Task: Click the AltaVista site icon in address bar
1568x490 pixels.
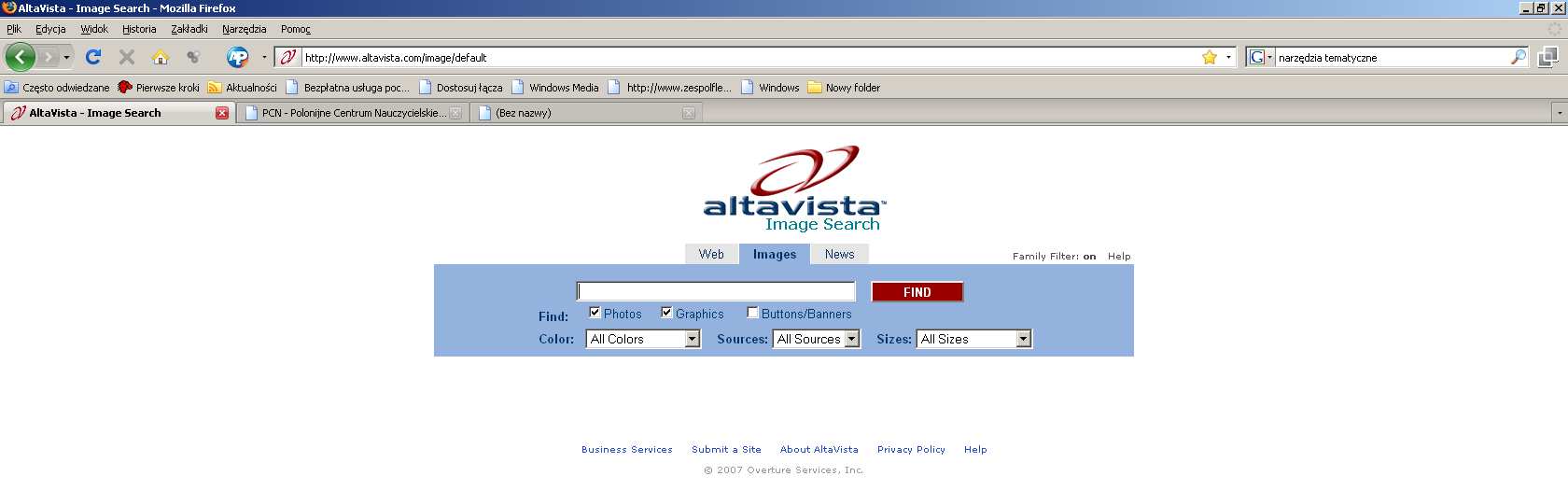Action: click(x=288, y=57)
